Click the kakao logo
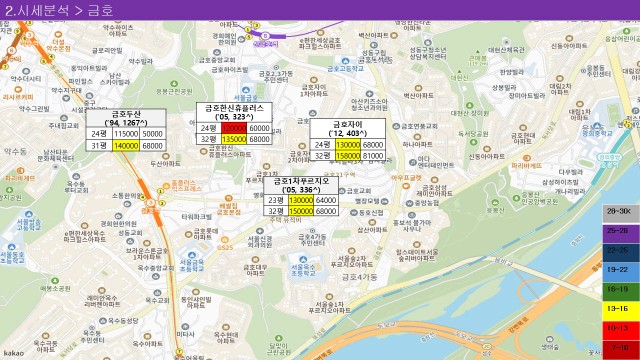Image resolution: width=640 pixels, height=360 pixels. [x=13, y=353]
